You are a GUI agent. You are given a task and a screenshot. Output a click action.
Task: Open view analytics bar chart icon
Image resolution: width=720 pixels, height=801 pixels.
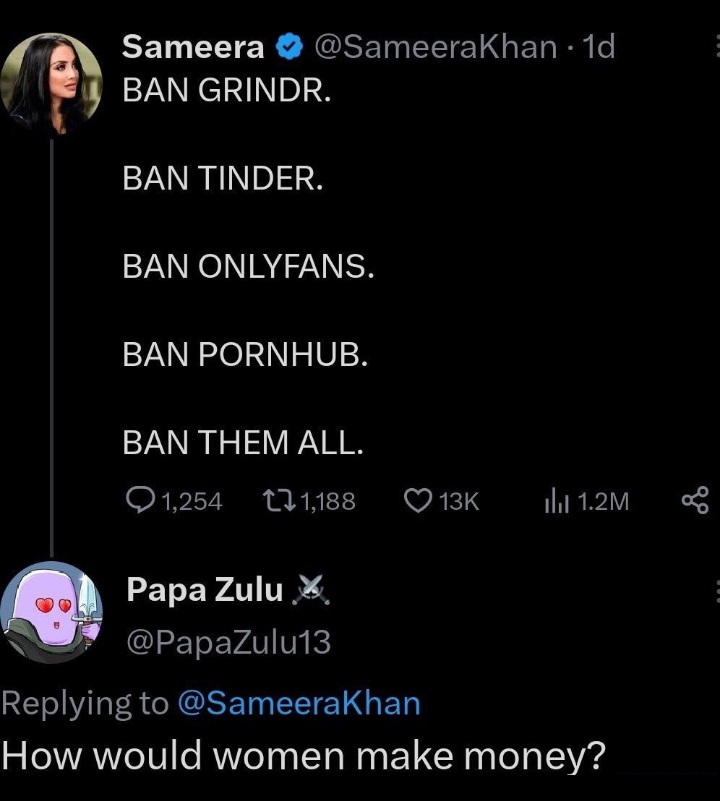pyautogui.click(x=556, y=500)
